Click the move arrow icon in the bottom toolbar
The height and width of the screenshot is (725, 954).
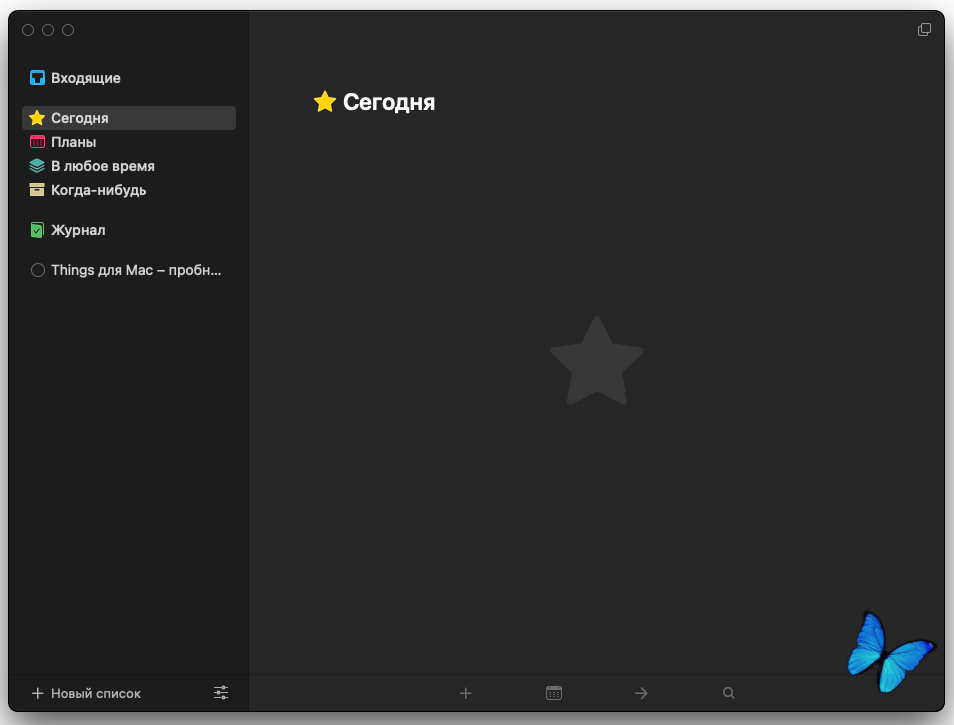click(641, 693)
